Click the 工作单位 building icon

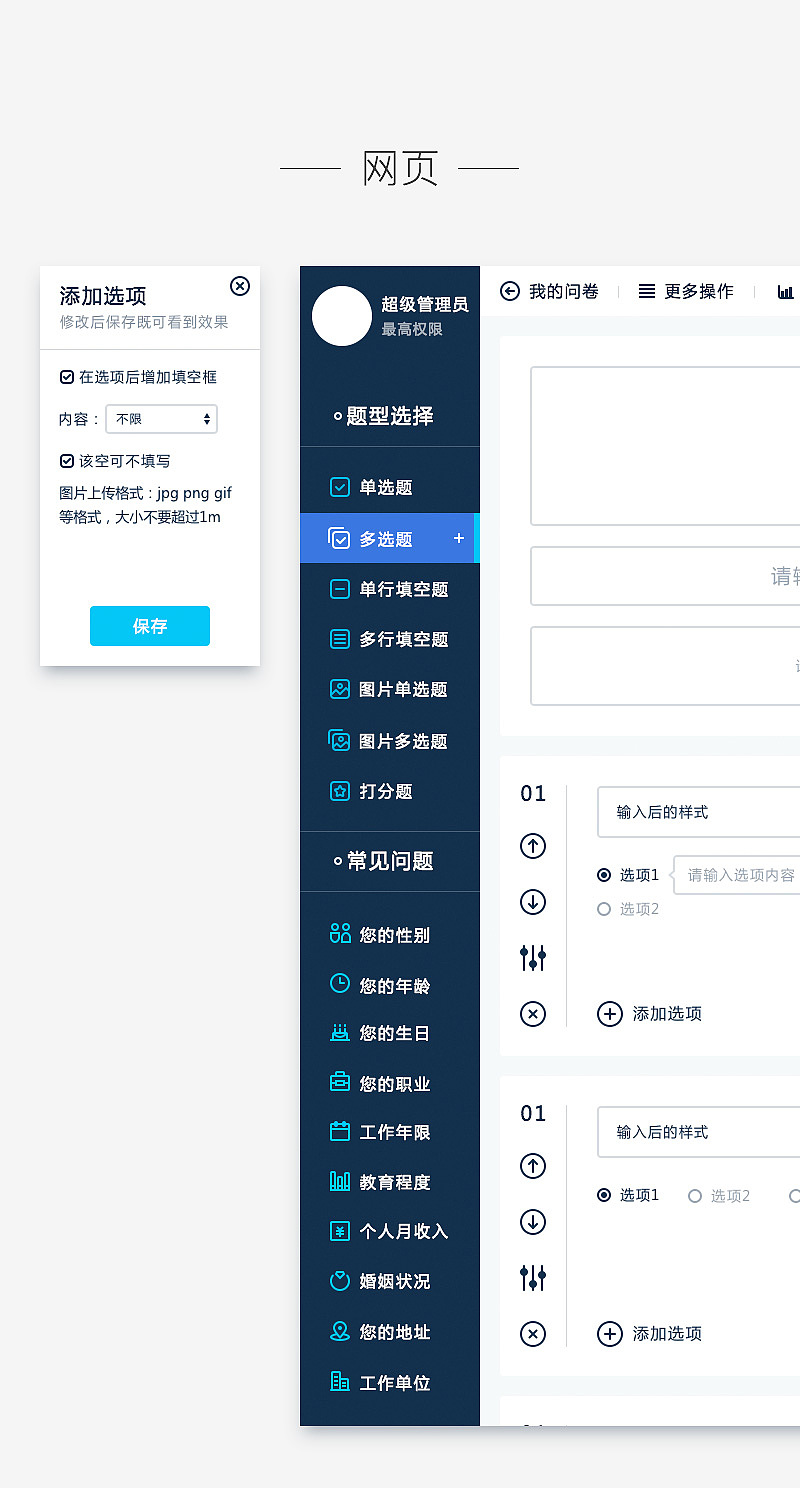(x=340, y=1382)
